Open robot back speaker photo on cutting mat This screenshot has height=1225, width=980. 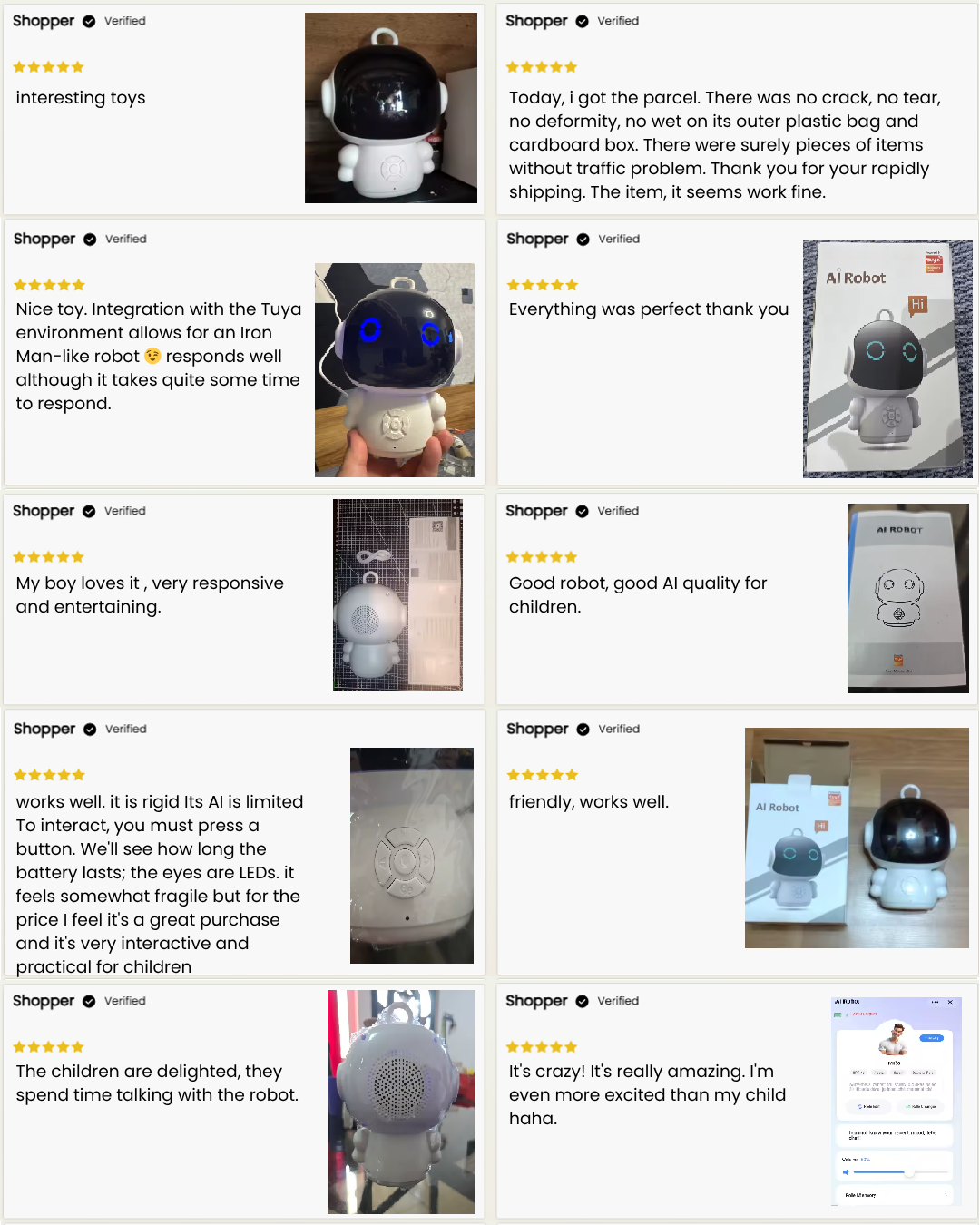[397, 594]
